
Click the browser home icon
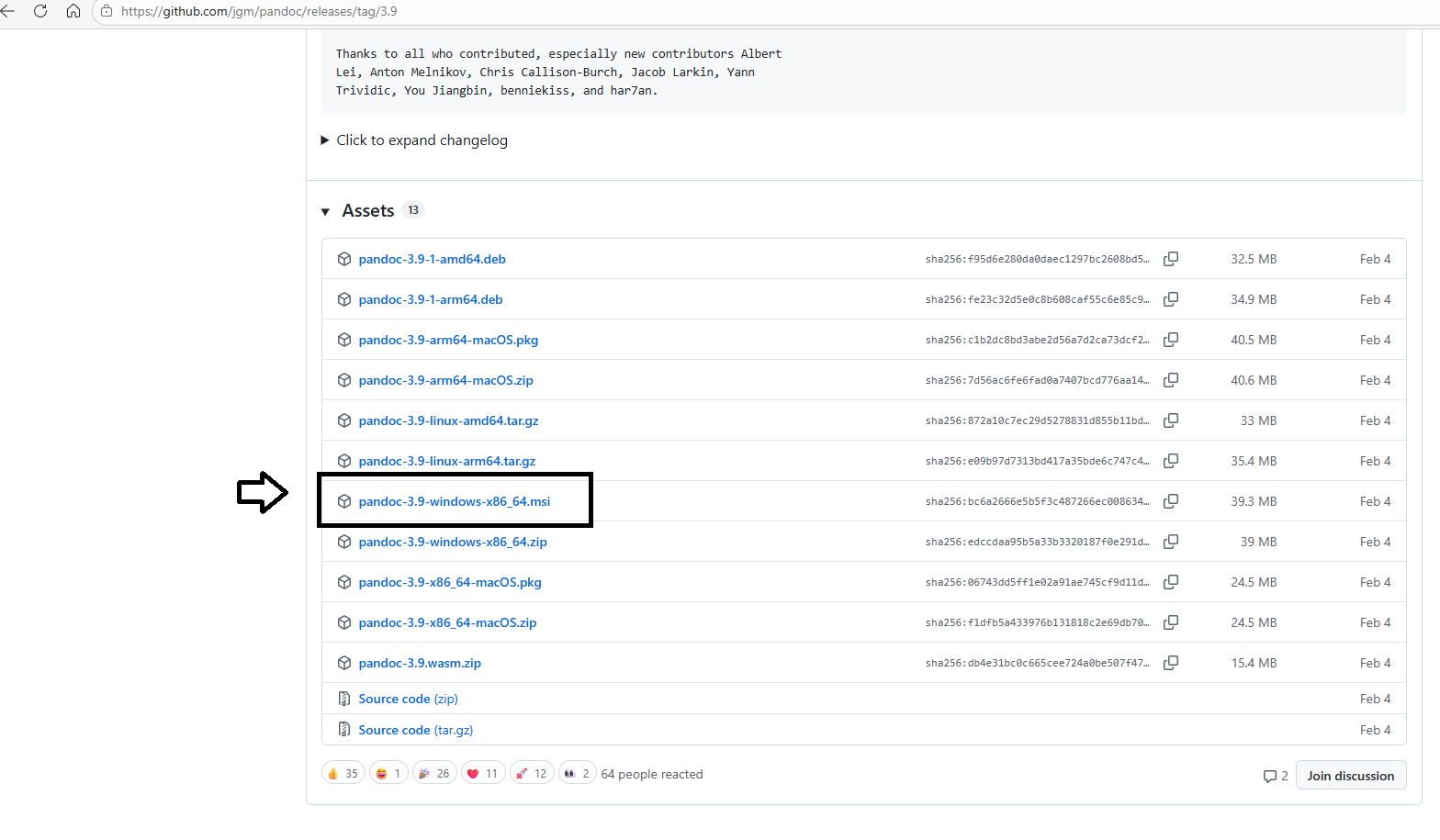click(73, 11)
